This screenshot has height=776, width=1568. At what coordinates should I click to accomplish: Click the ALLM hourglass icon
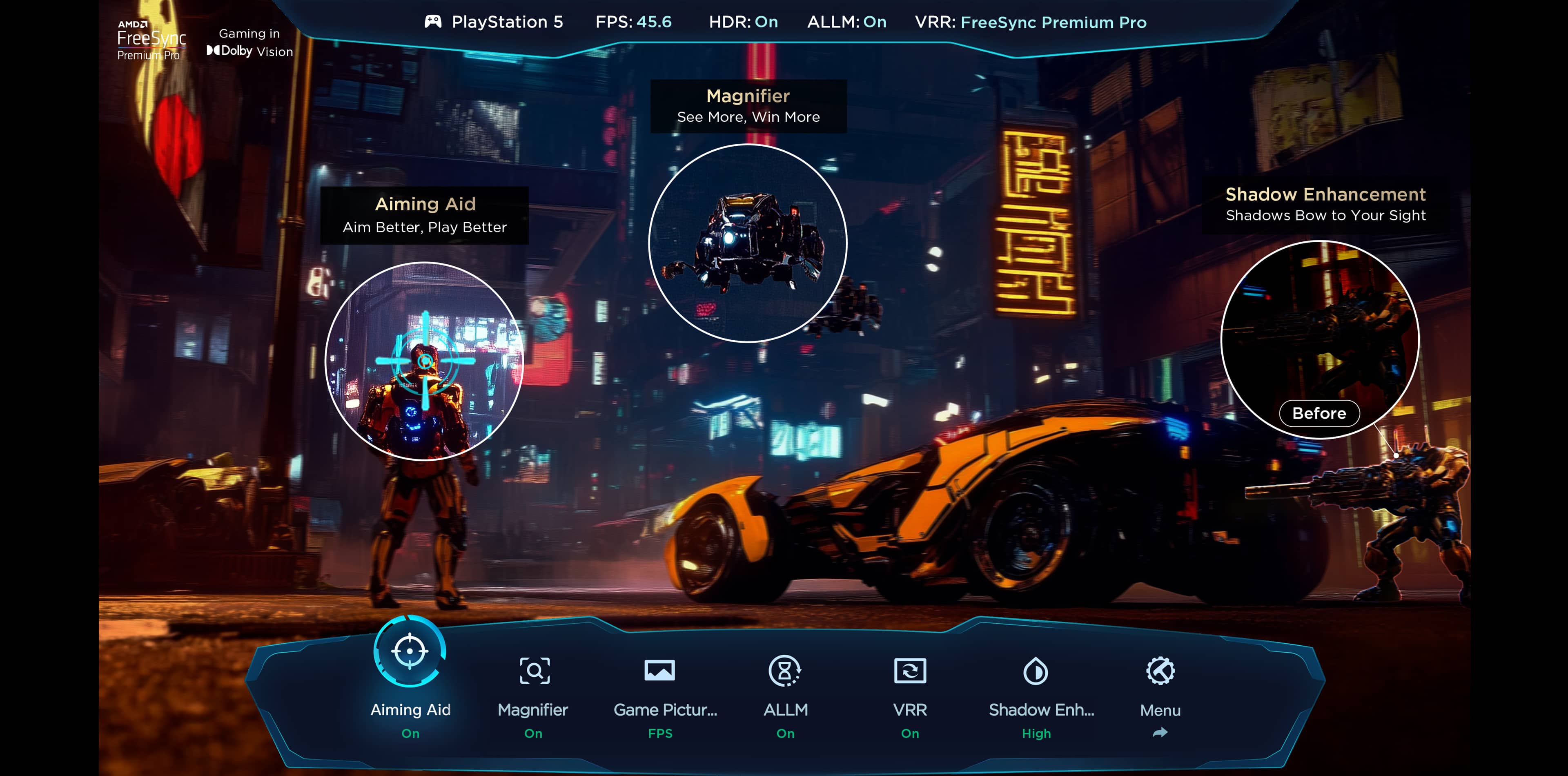click(x=786, y=671)
